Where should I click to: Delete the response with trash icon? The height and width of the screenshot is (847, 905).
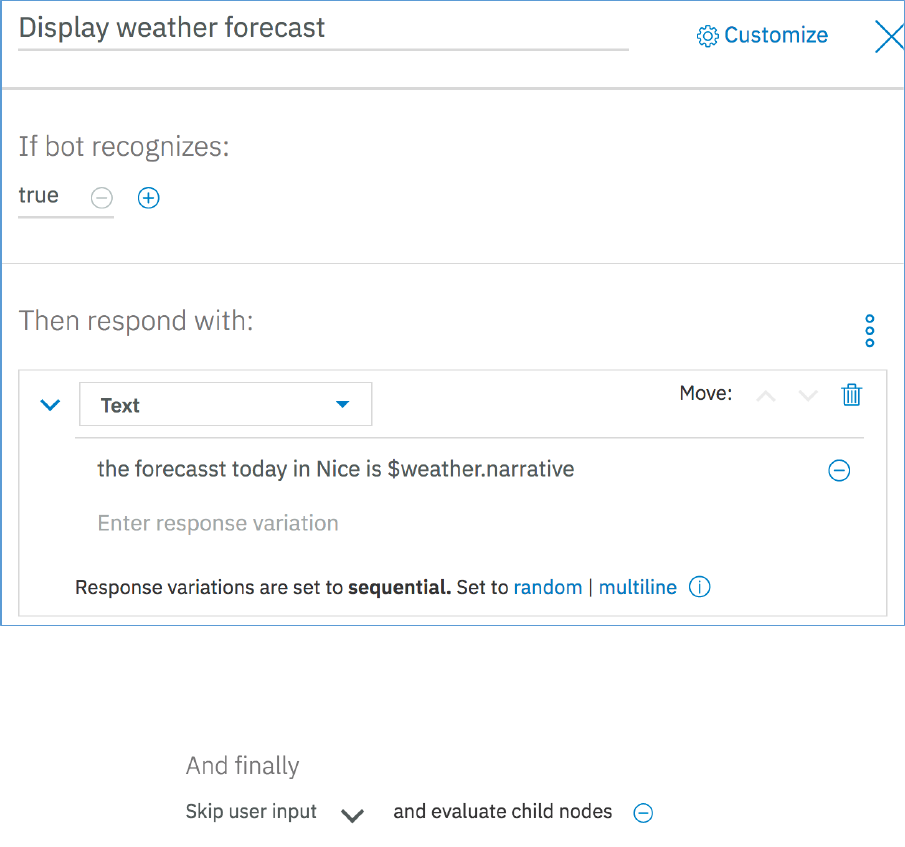click(851, 395)
